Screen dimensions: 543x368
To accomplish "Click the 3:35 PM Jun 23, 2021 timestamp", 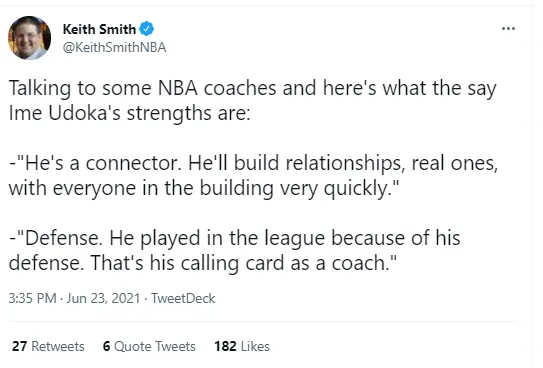I will coord(74,298).
